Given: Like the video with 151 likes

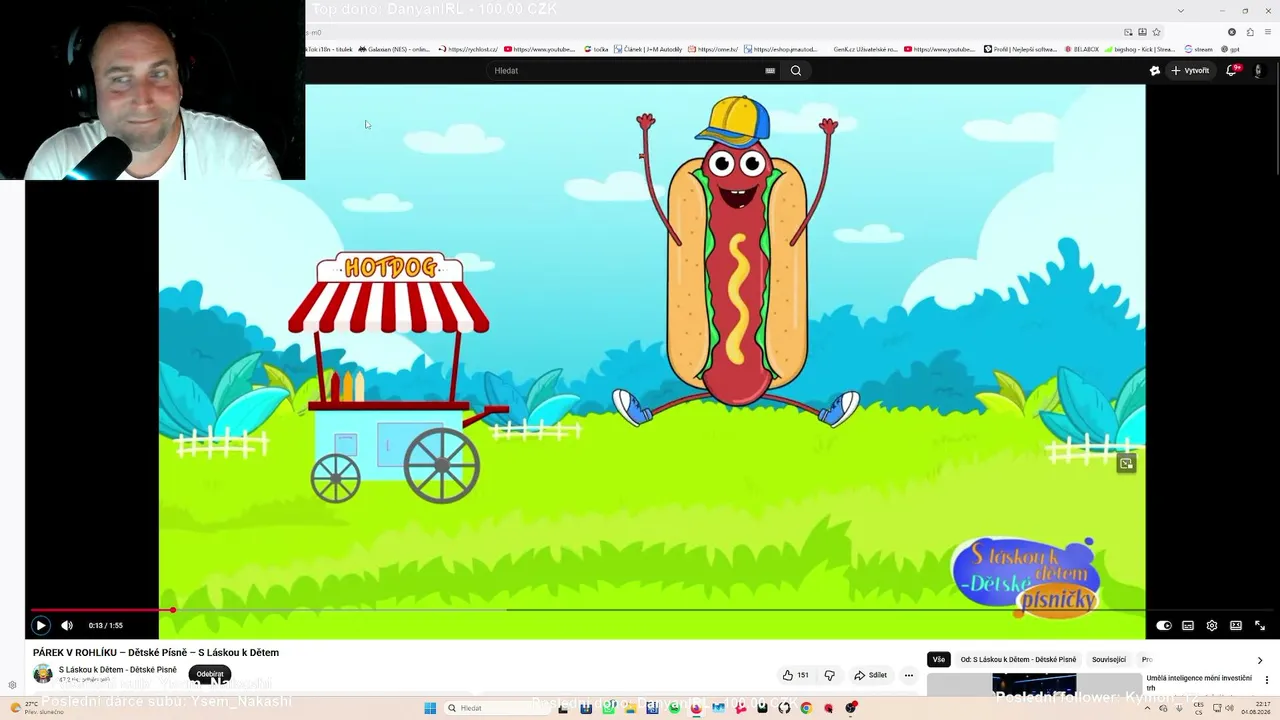Looking at the screenshot, I should (796, 675).
